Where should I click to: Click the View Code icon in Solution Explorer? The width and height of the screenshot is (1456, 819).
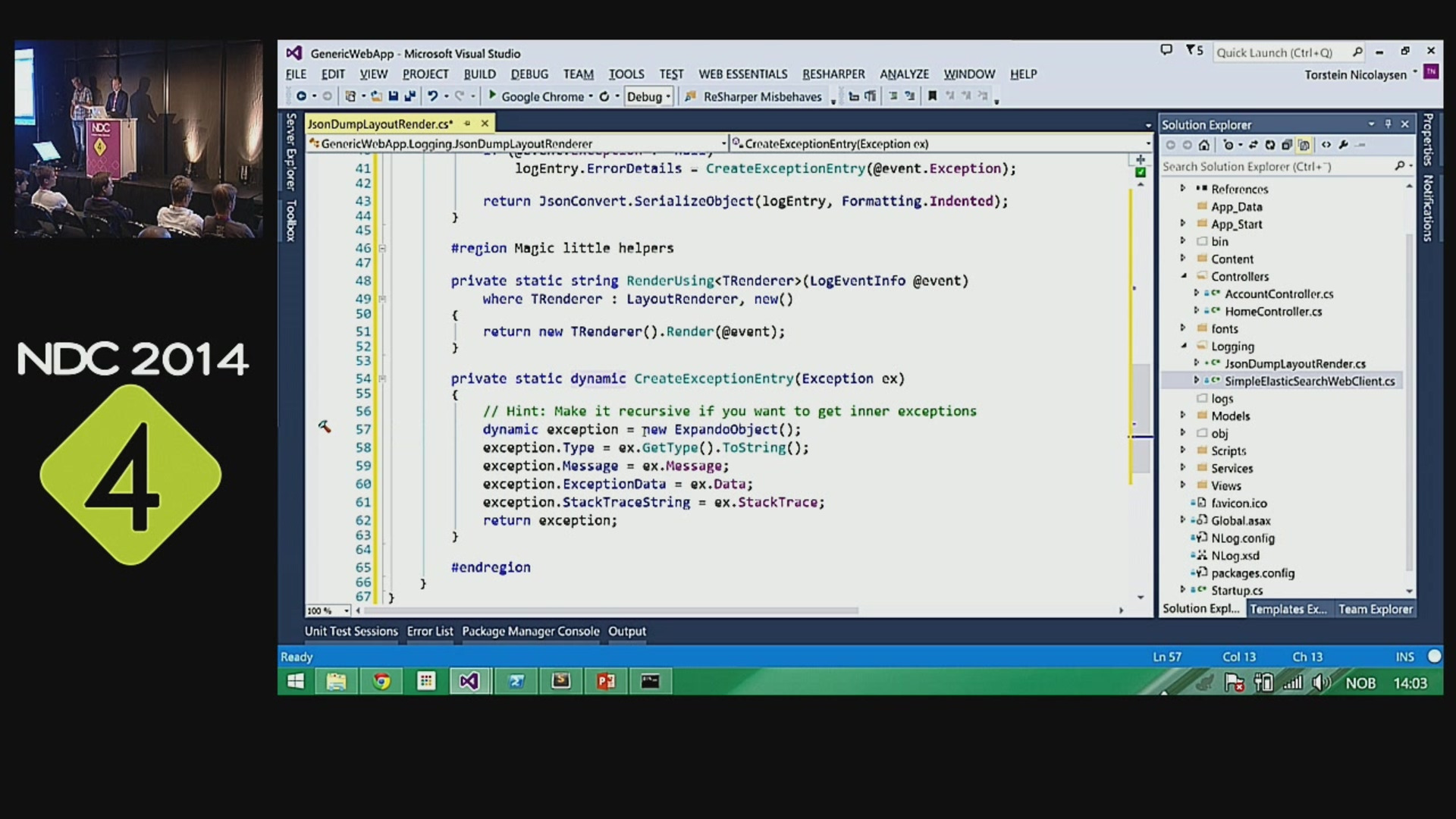(1326, 145)
